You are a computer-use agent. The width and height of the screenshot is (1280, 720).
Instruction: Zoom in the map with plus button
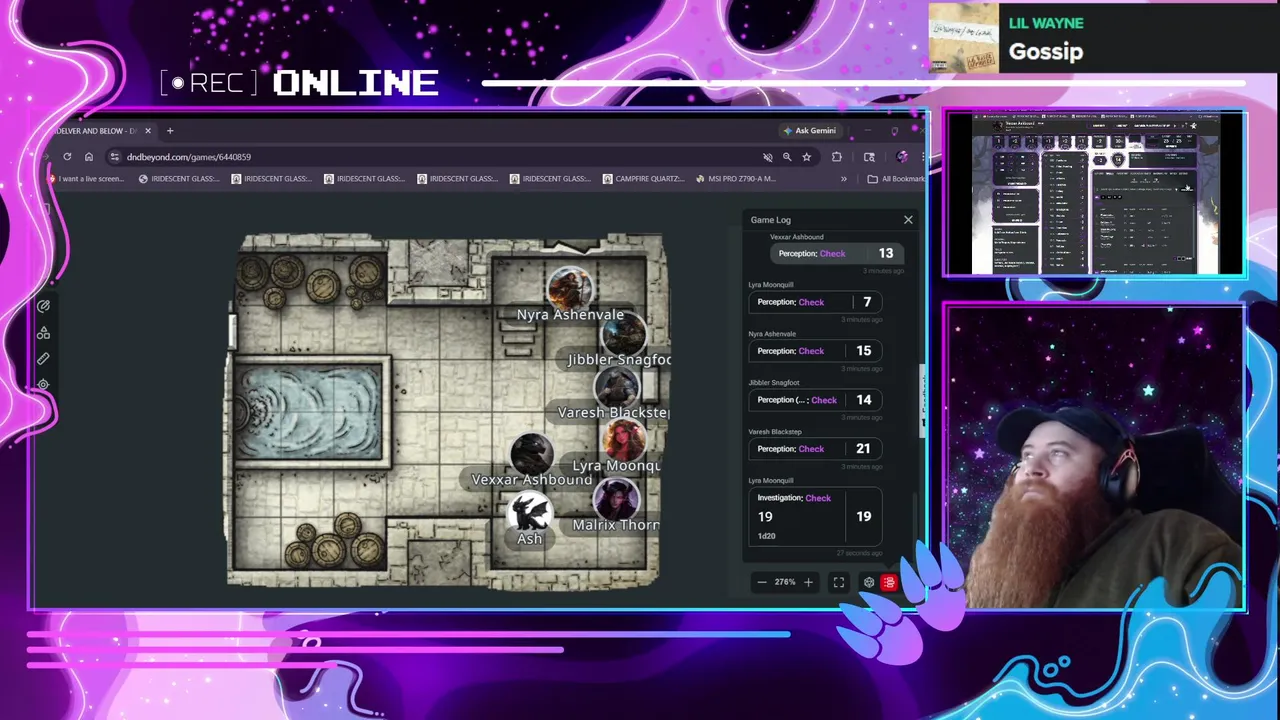click(x=808, y=582)
